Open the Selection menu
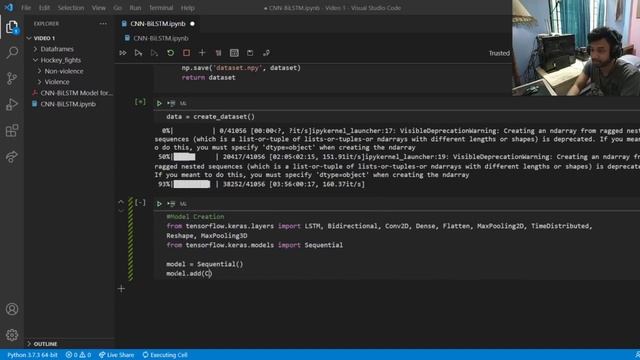This screenshot has height=360, width=640. (x=71, y=8)
